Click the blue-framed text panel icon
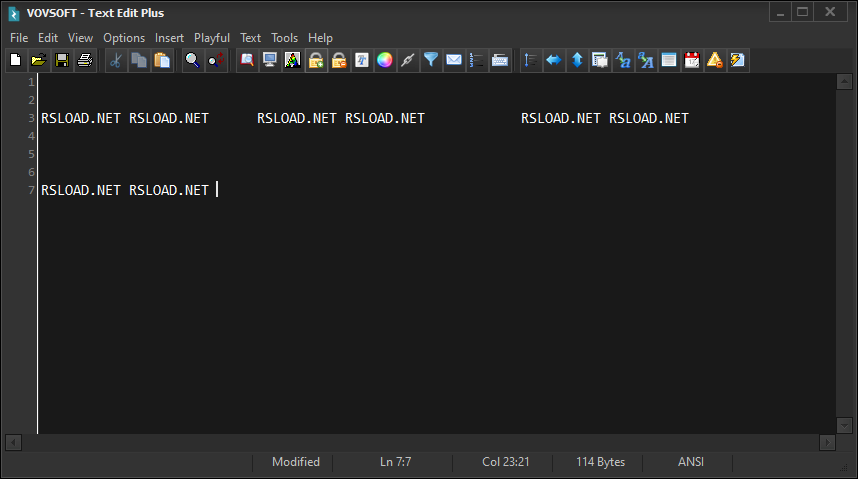This screenshot has width=858, height=479. click(x=669, y=60)
